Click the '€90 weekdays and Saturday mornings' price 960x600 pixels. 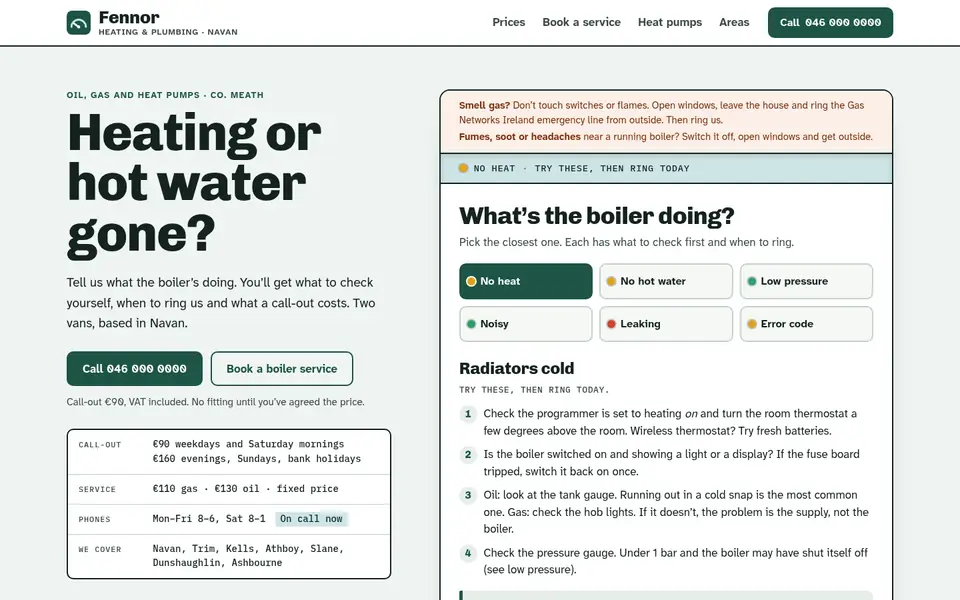pyautogui.click(x=248, y=444)
